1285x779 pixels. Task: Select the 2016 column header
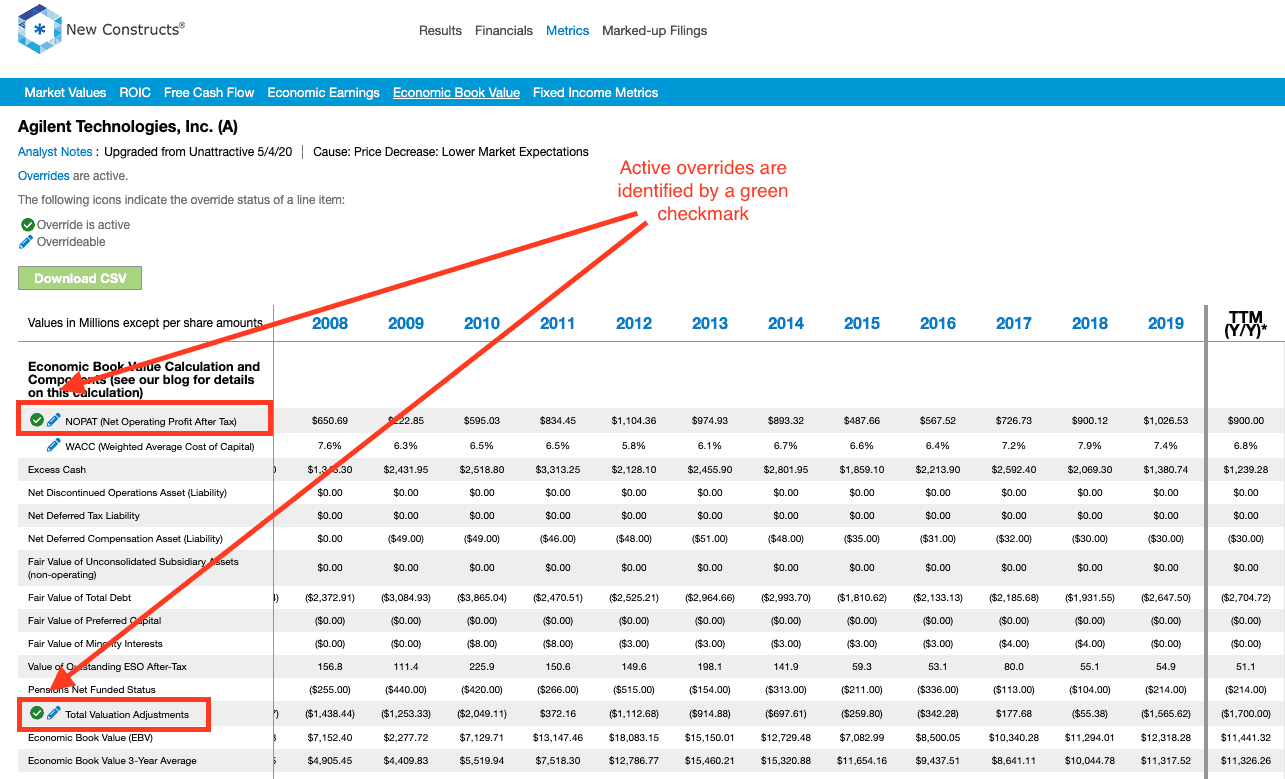(938, 323)
